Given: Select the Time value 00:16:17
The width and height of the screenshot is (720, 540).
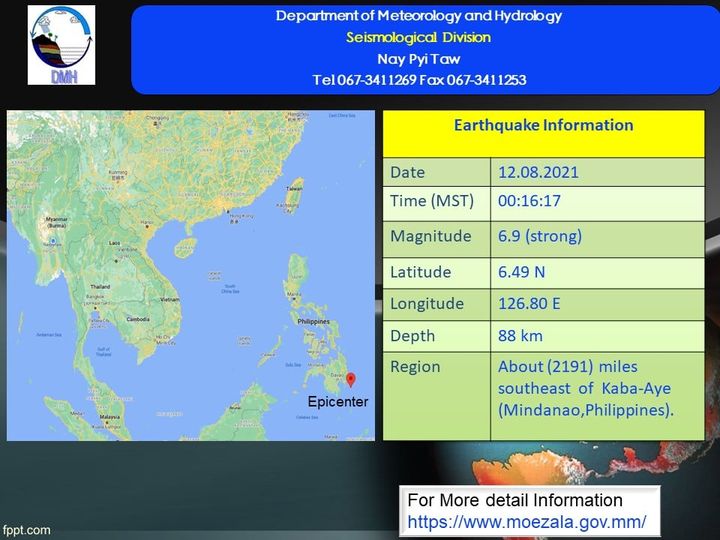Looking at the screenshot, I should tap(529, 201).
